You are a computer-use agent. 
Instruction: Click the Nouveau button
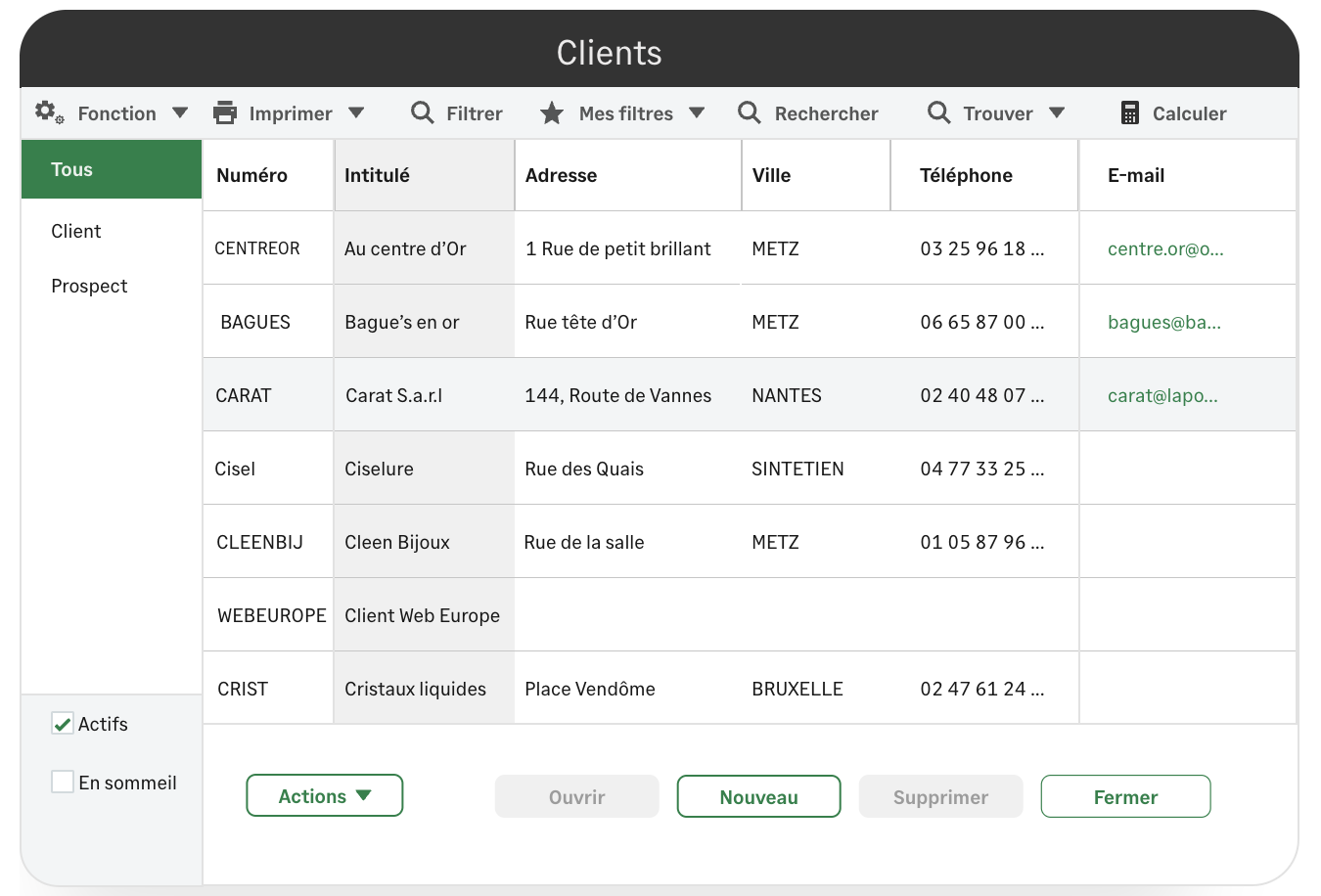[759, 796]
